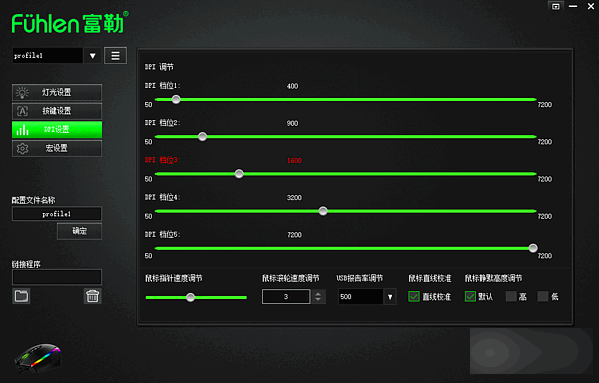Open the hamburger menu beside the profile dropdown
Viewport: 599px width, 383px height.
(115, 56)
